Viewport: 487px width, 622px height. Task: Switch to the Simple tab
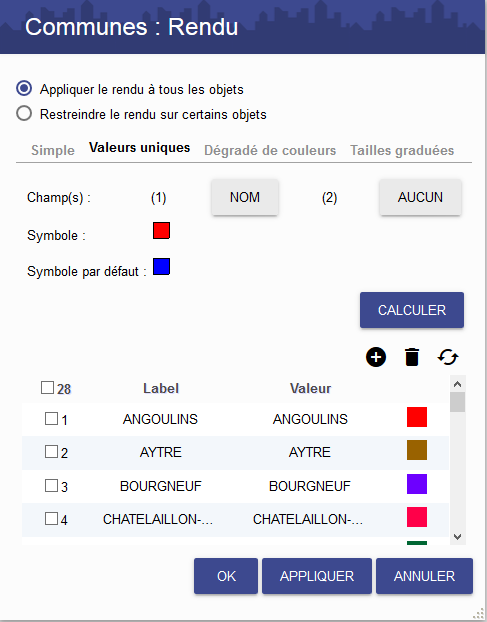53,150
